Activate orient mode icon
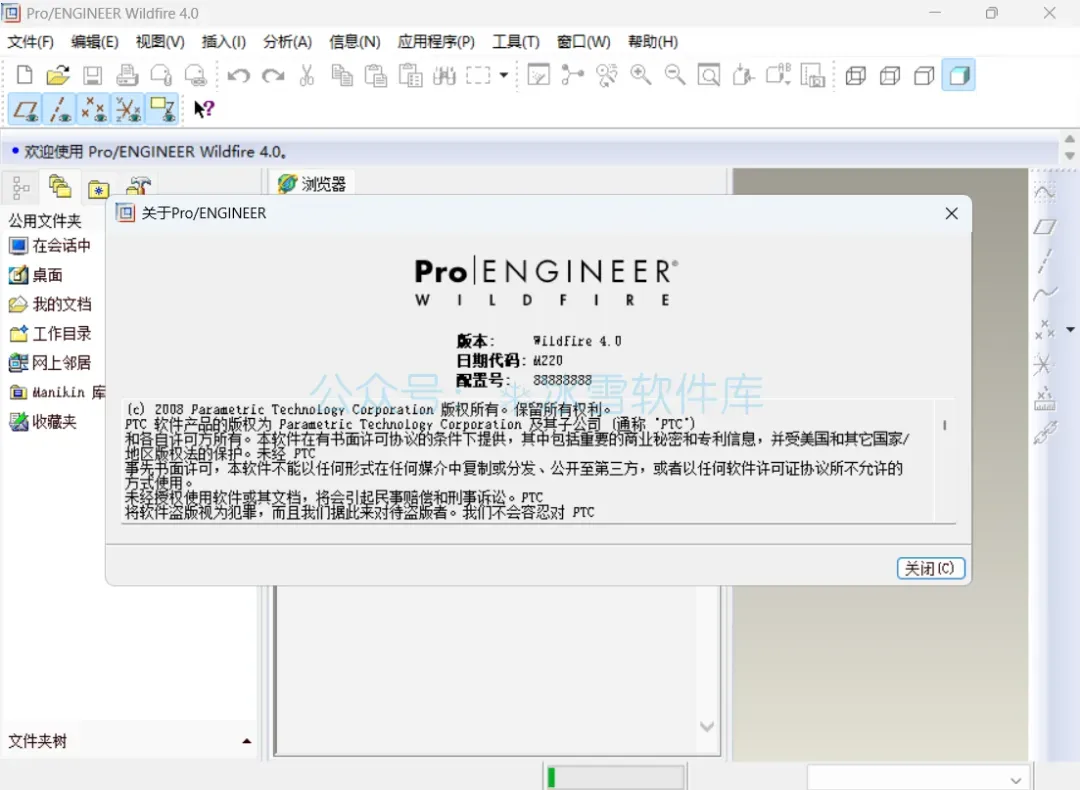Image resolution: width=1080 pixels, height=790 pixels. click(607, 75)
